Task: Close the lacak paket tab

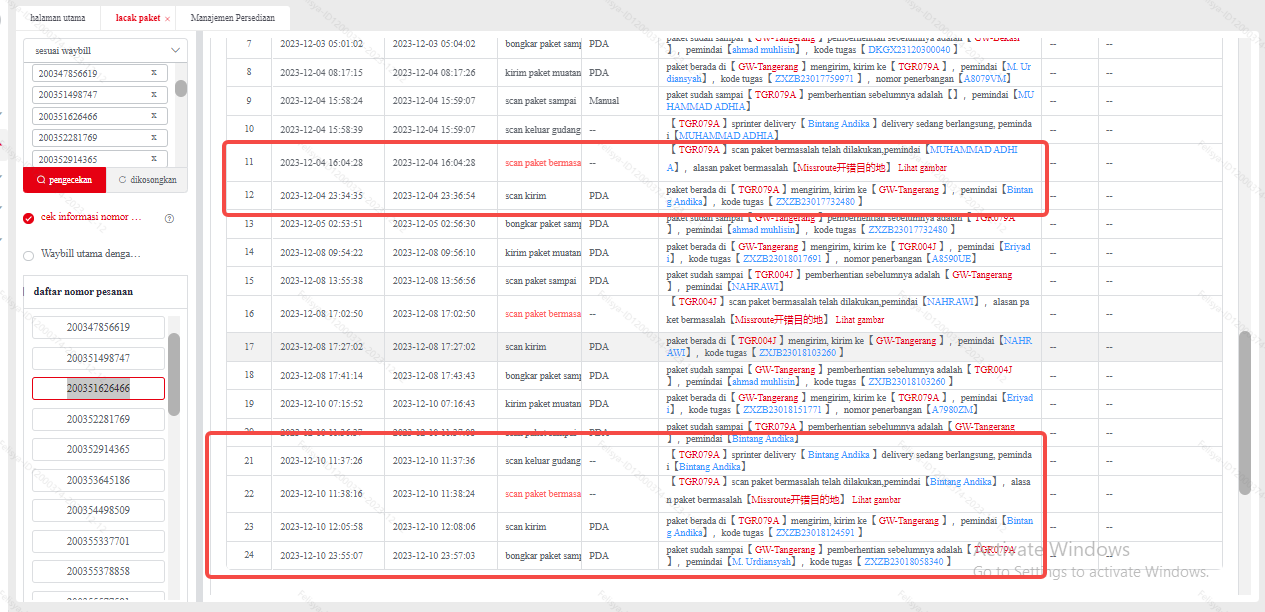Action: click(x=167, y=19)
